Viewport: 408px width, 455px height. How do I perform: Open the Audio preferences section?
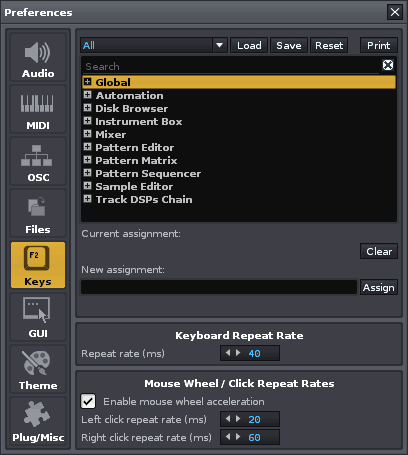[x=38, y=57]
